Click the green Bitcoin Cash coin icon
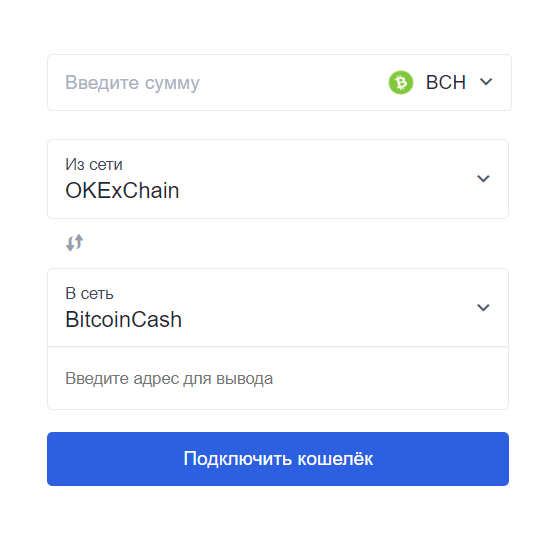 pos(401,82)
